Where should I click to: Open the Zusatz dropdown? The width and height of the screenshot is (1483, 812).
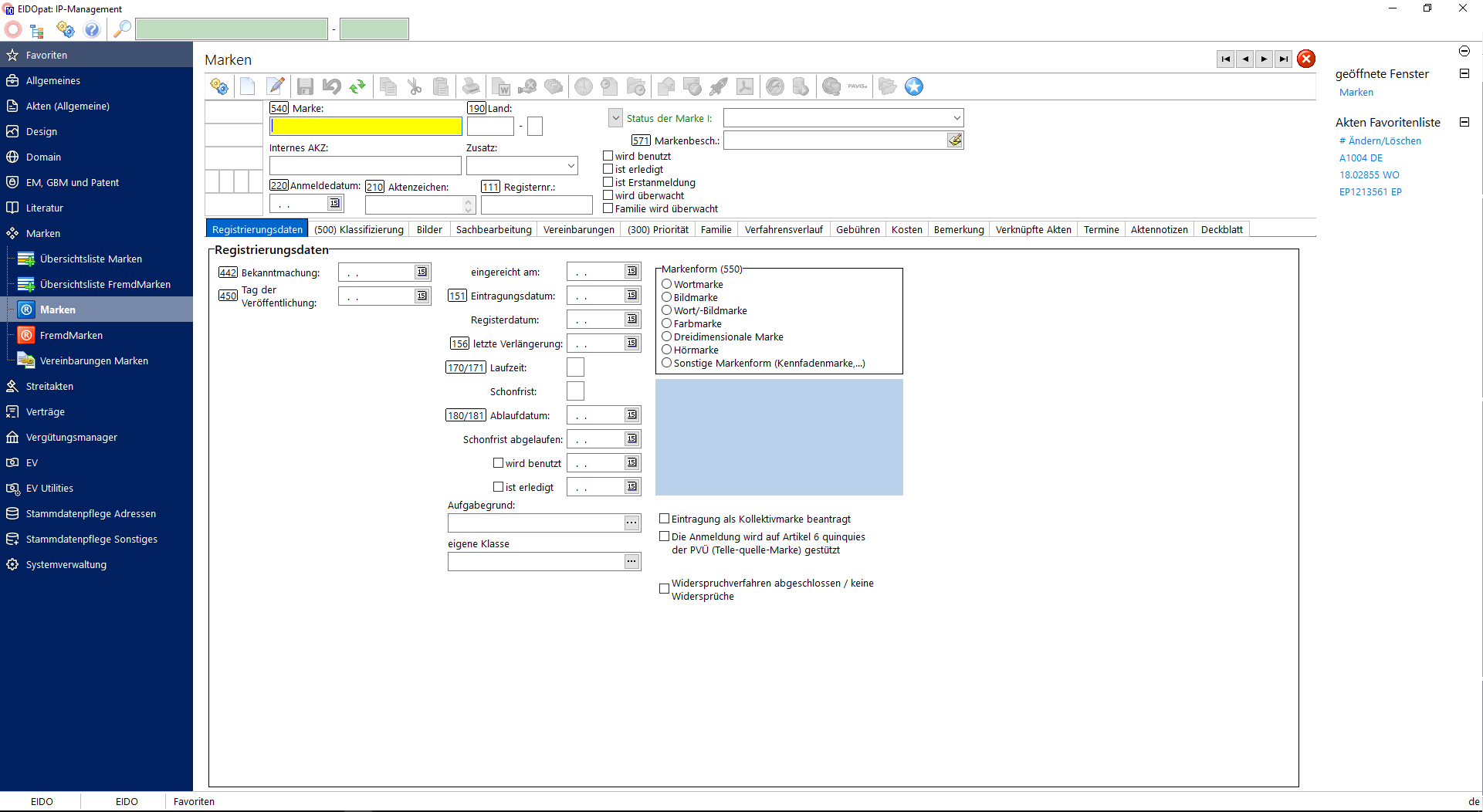click(571, 166)
